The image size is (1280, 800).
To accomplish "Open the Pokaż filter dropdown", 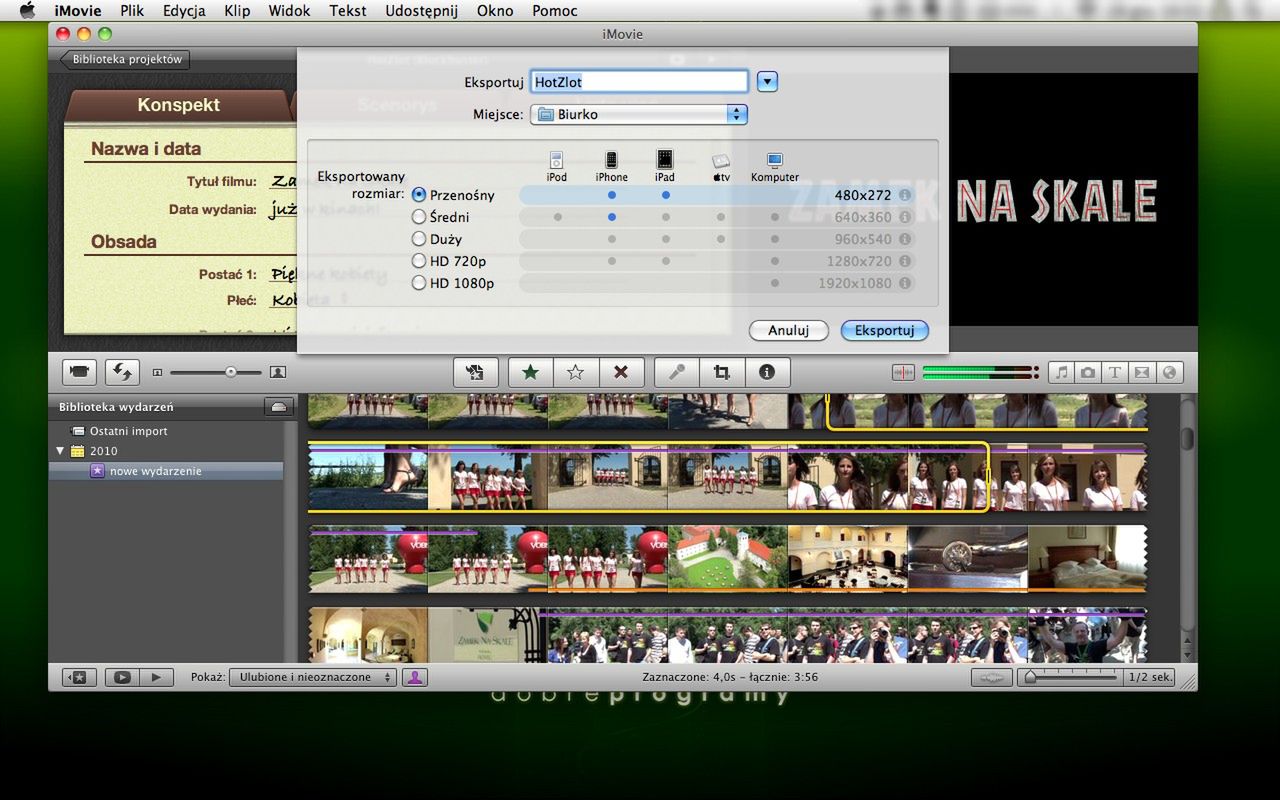I will pyautogui.click(x=313, y=677).
